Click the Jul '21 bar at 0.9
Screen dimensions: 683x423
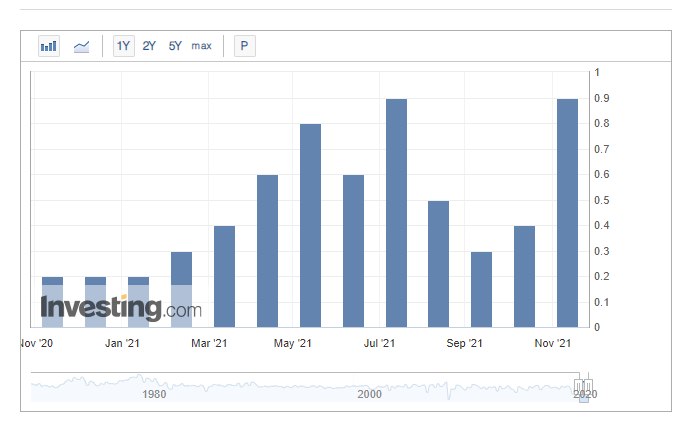pyautogui.click(x=396, y=213)
